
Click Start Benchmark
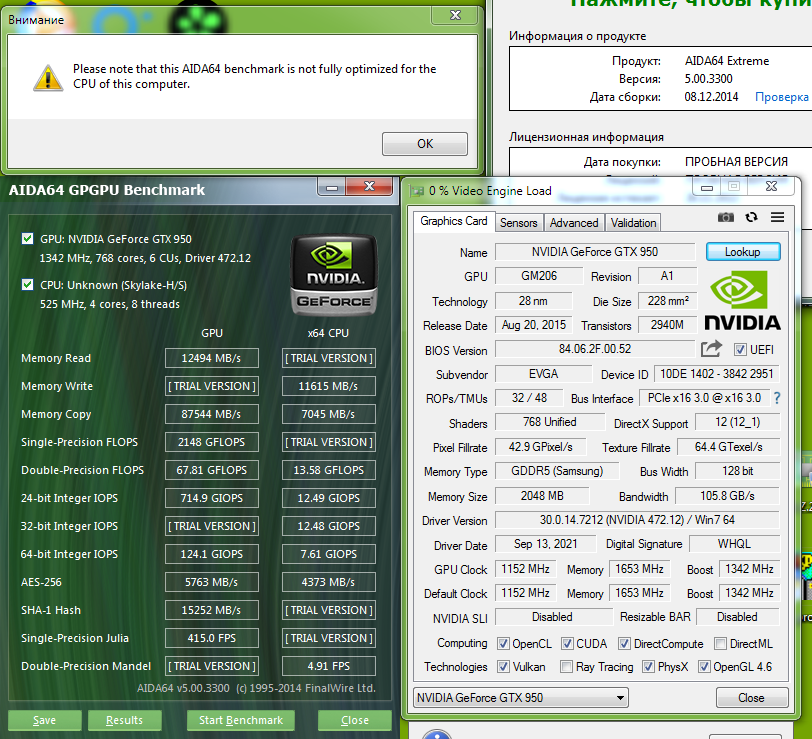241,720
